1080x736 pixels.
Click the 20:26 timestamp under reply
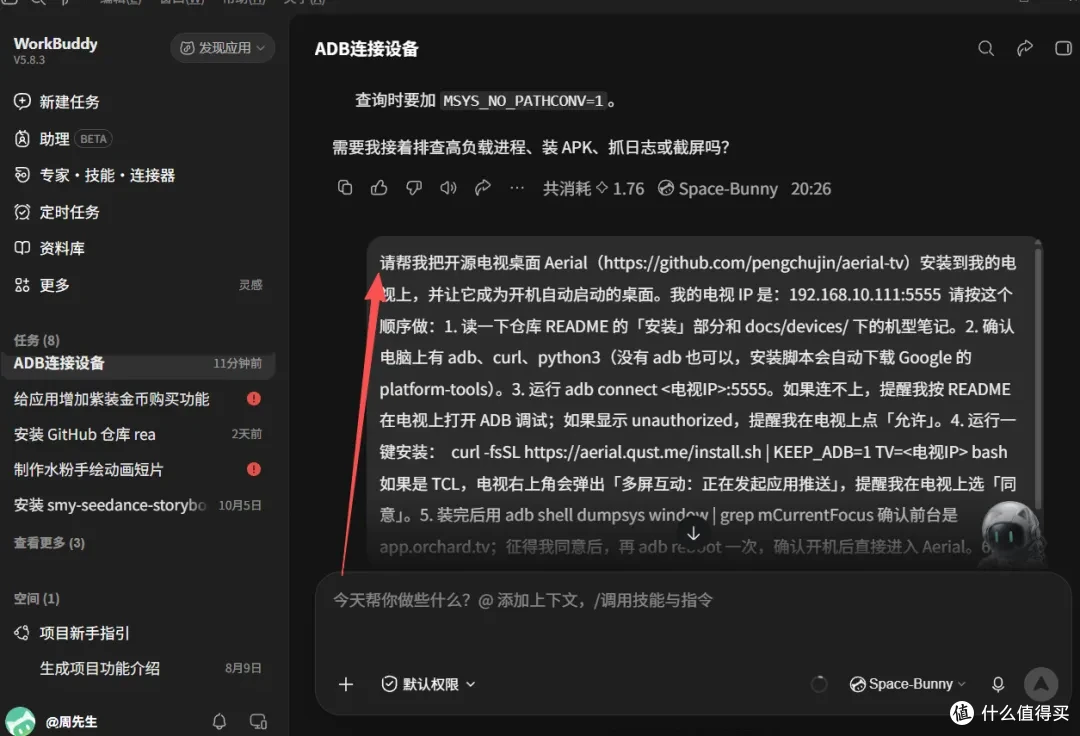[811, 189]
